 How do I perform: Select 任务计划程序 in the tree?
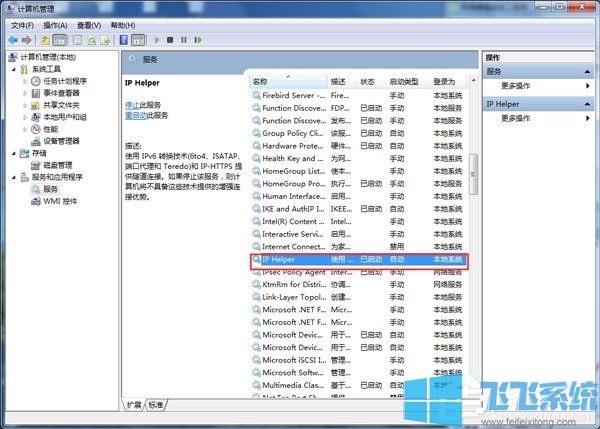[64, 81]
